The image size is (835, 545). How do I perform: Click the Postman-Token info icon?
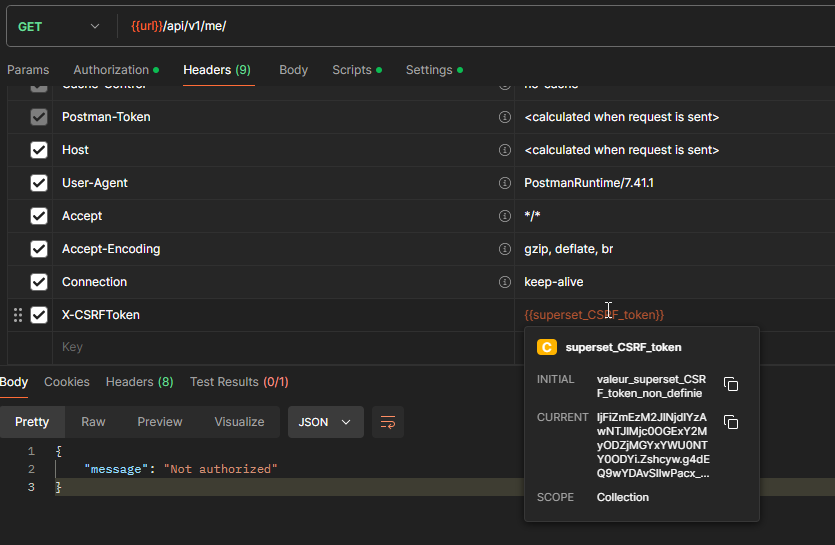click(504, 117)
